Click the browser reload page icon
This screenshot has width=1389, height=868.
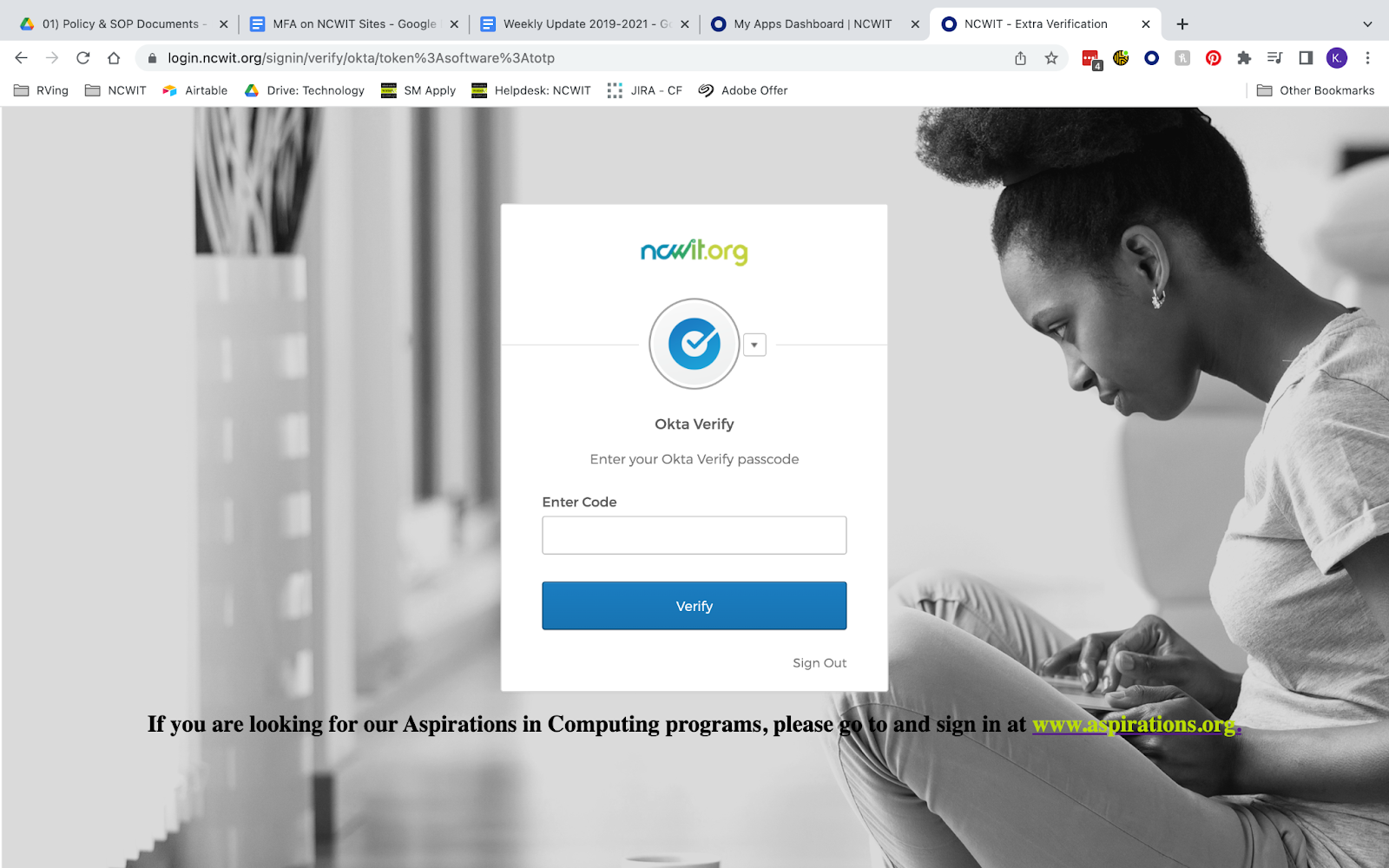[x=83, y=58]
